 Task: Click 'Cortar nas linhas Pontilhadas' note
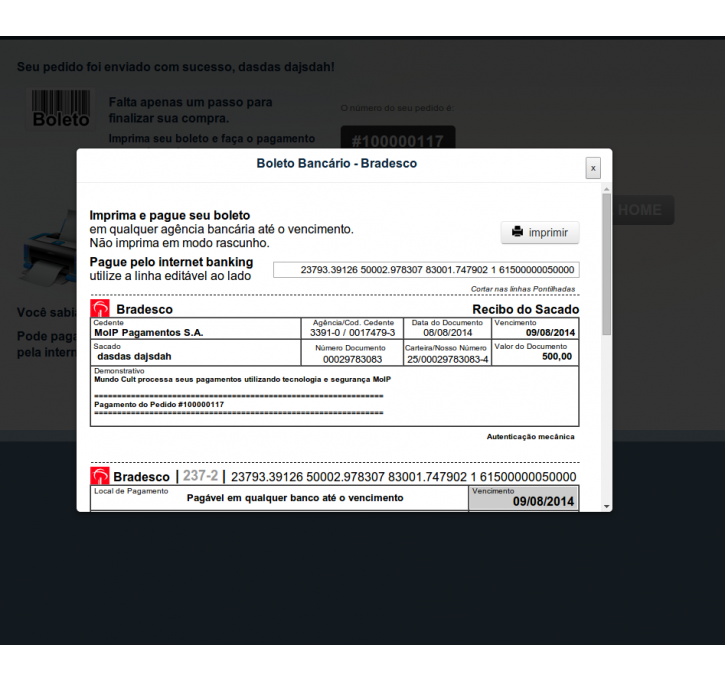pyautogui.click(x=522, y=289)
